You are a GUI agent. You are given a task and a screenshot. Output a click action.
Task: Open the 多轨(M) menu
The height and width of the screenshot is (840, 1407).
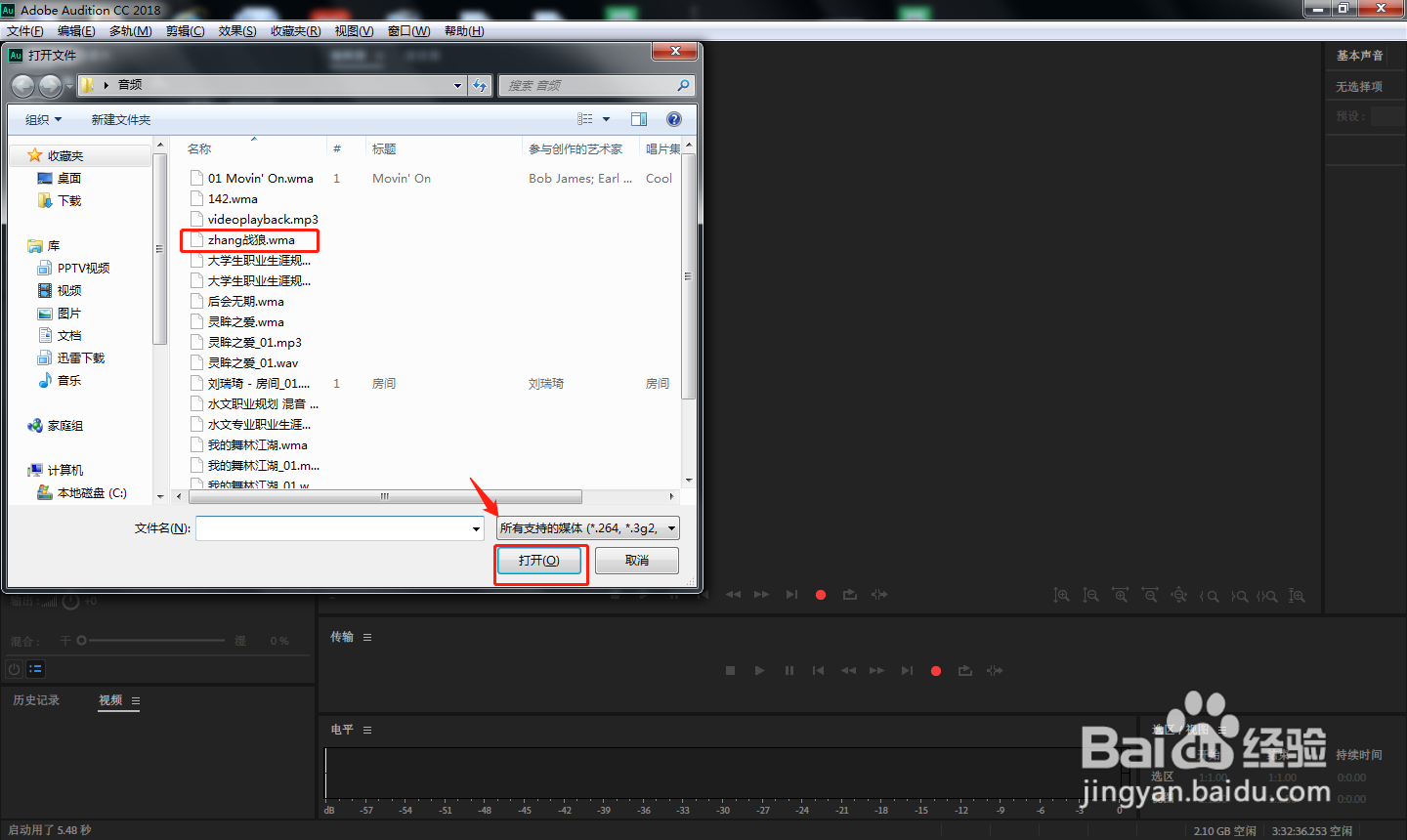click(x=130, y=31)
